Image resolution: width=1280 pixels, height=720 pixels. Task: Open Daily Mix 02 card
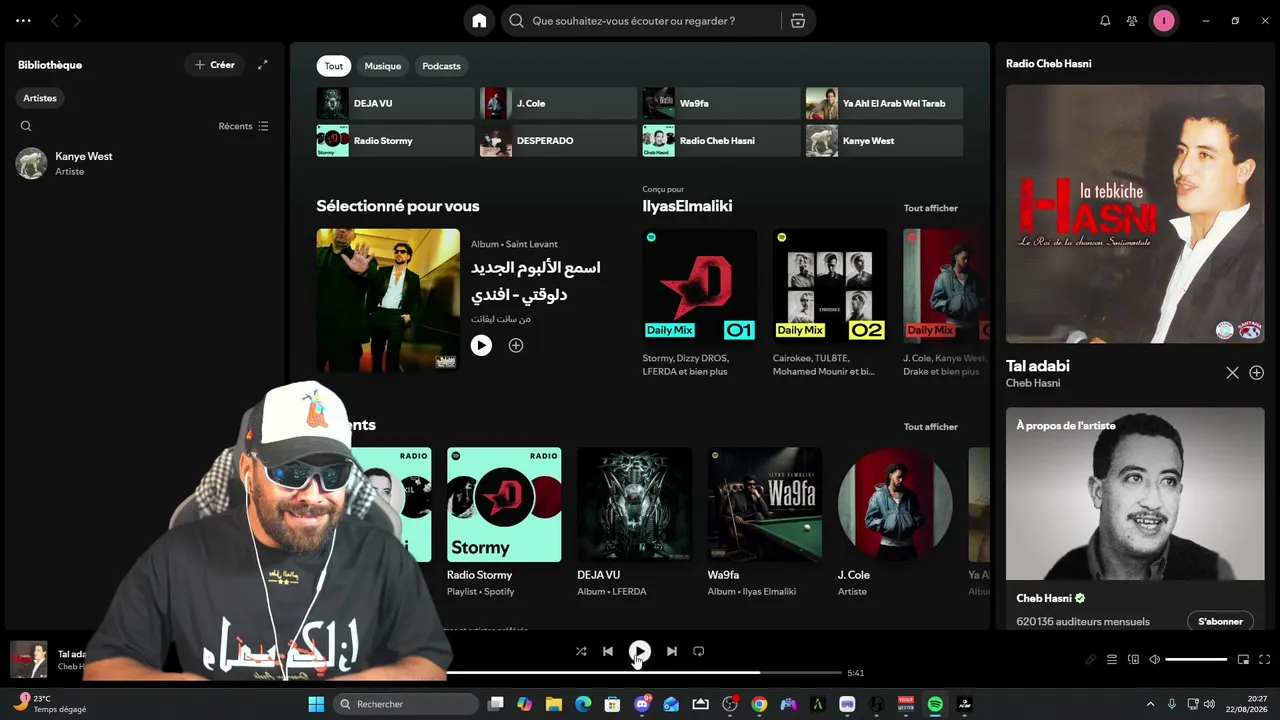coord(829,304)
